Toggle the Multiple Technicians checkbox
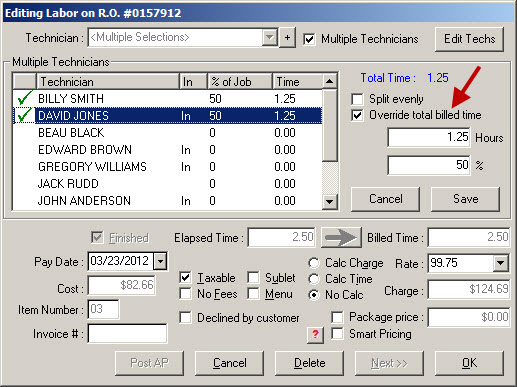Screen dimensions: 517x387 tap(309, 39)
